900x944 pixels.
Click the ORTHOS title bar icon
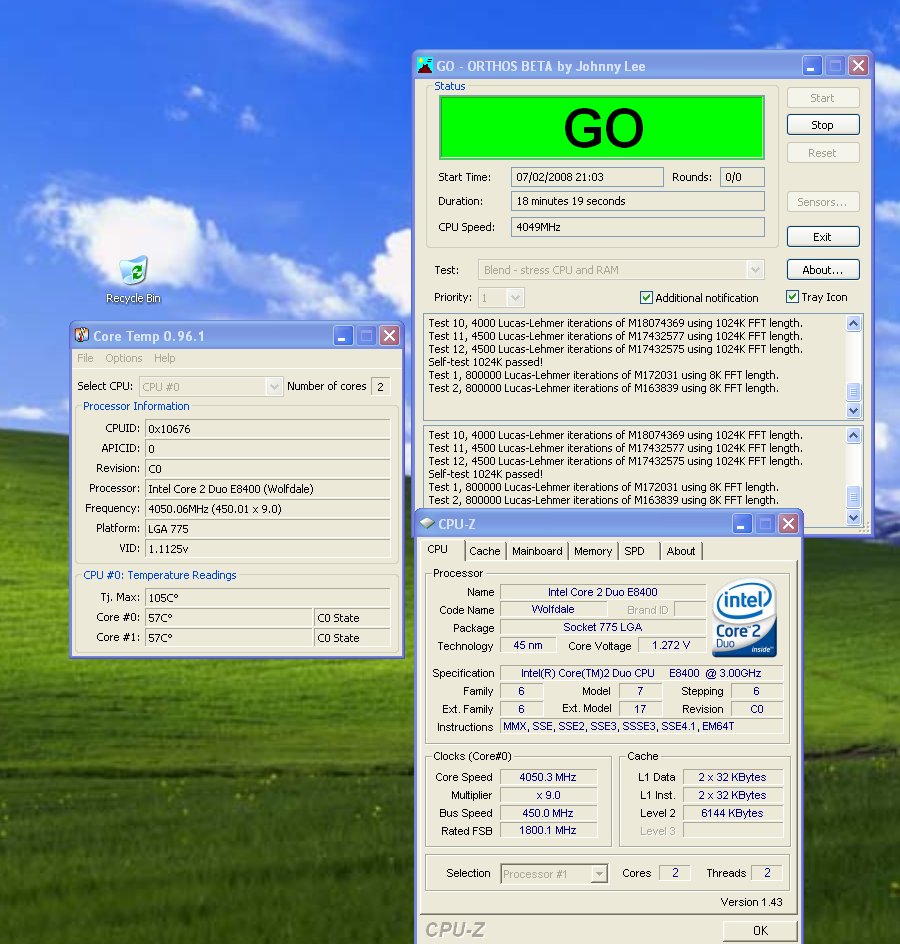(x=425, y=66)
